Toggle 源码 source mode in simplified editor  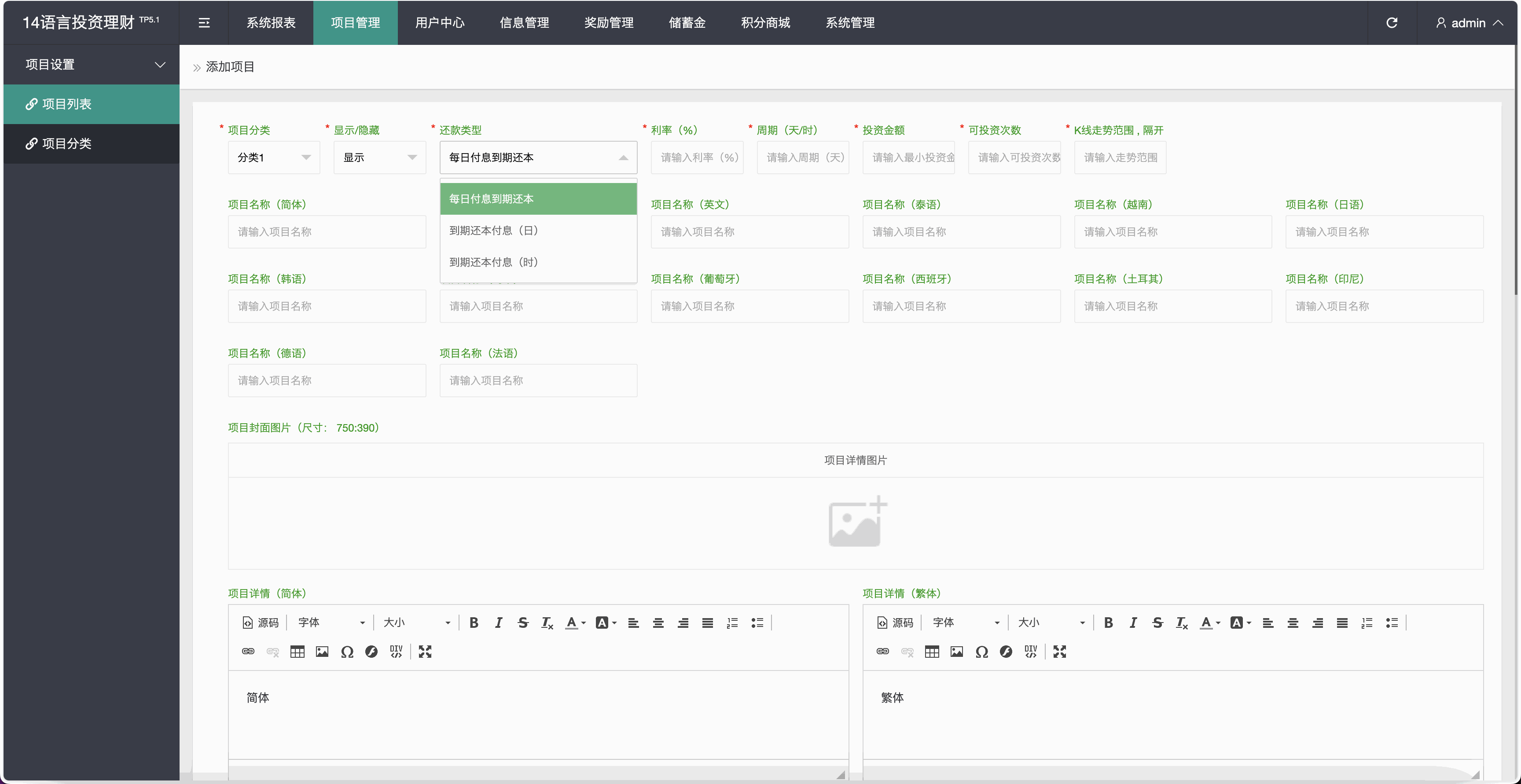261,622
